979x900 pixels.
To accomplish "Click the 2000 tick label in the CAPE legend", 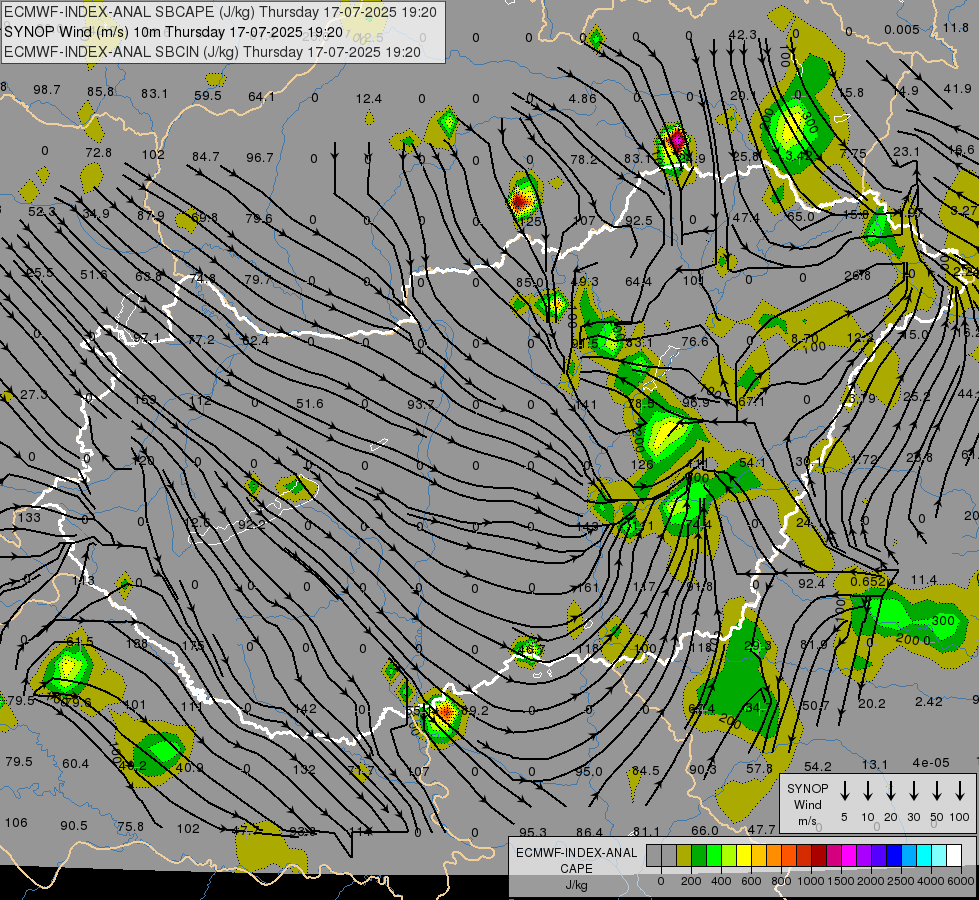I will 871,881.
